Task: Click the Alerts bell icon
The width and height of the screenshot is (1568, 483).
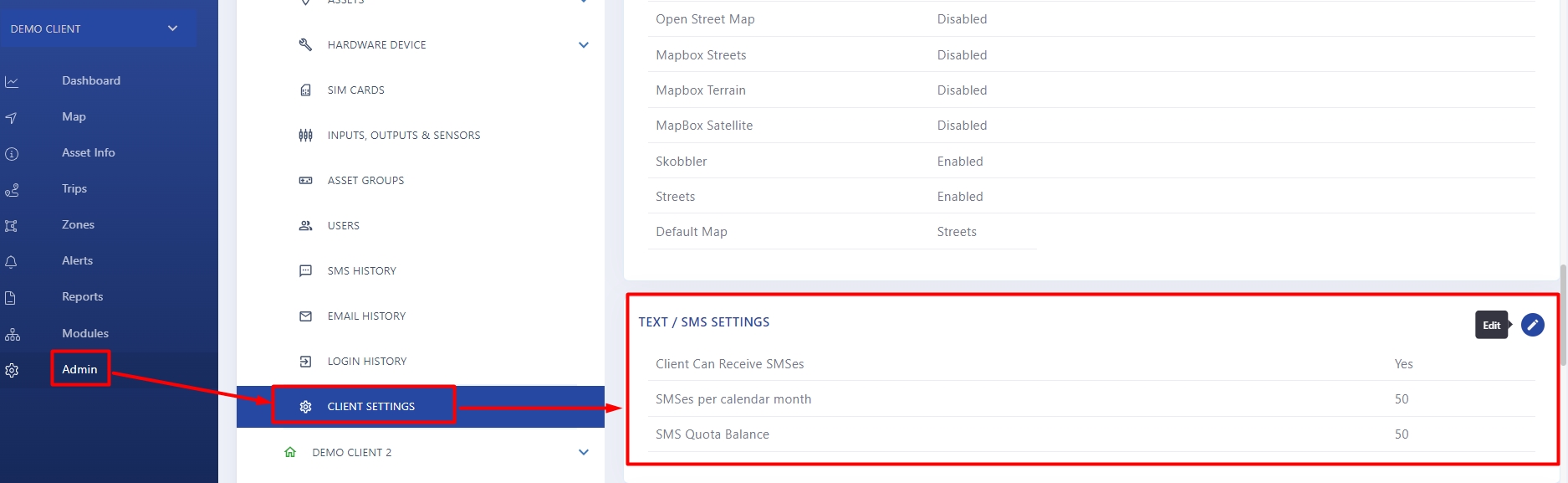Action: [x=12, y=262]
